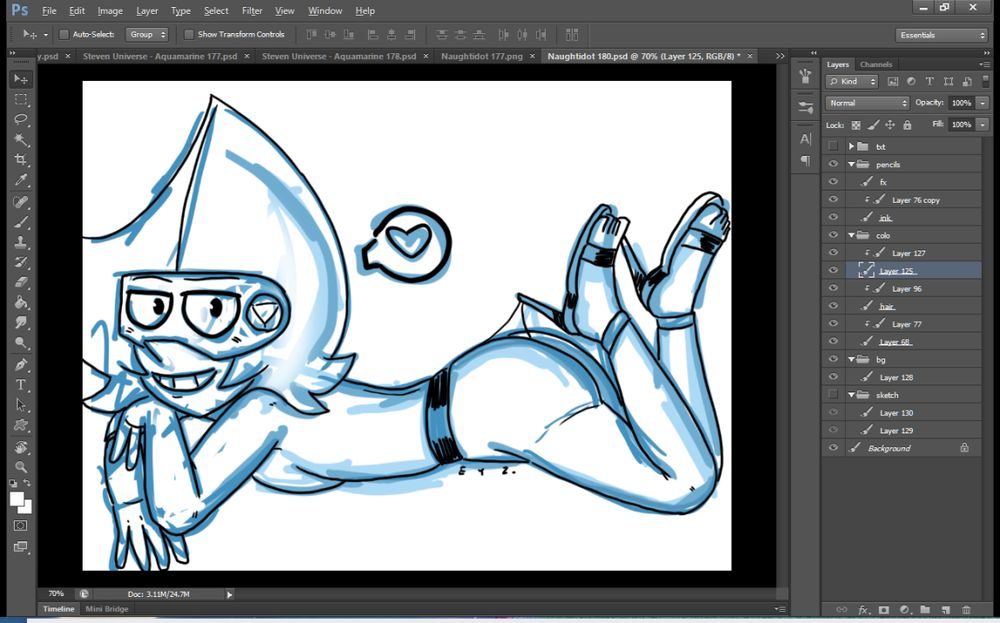The height and width of the screenshot is (623, 1000).
Task: Switch to the Channels tab
Action: [x=876, y=65]
